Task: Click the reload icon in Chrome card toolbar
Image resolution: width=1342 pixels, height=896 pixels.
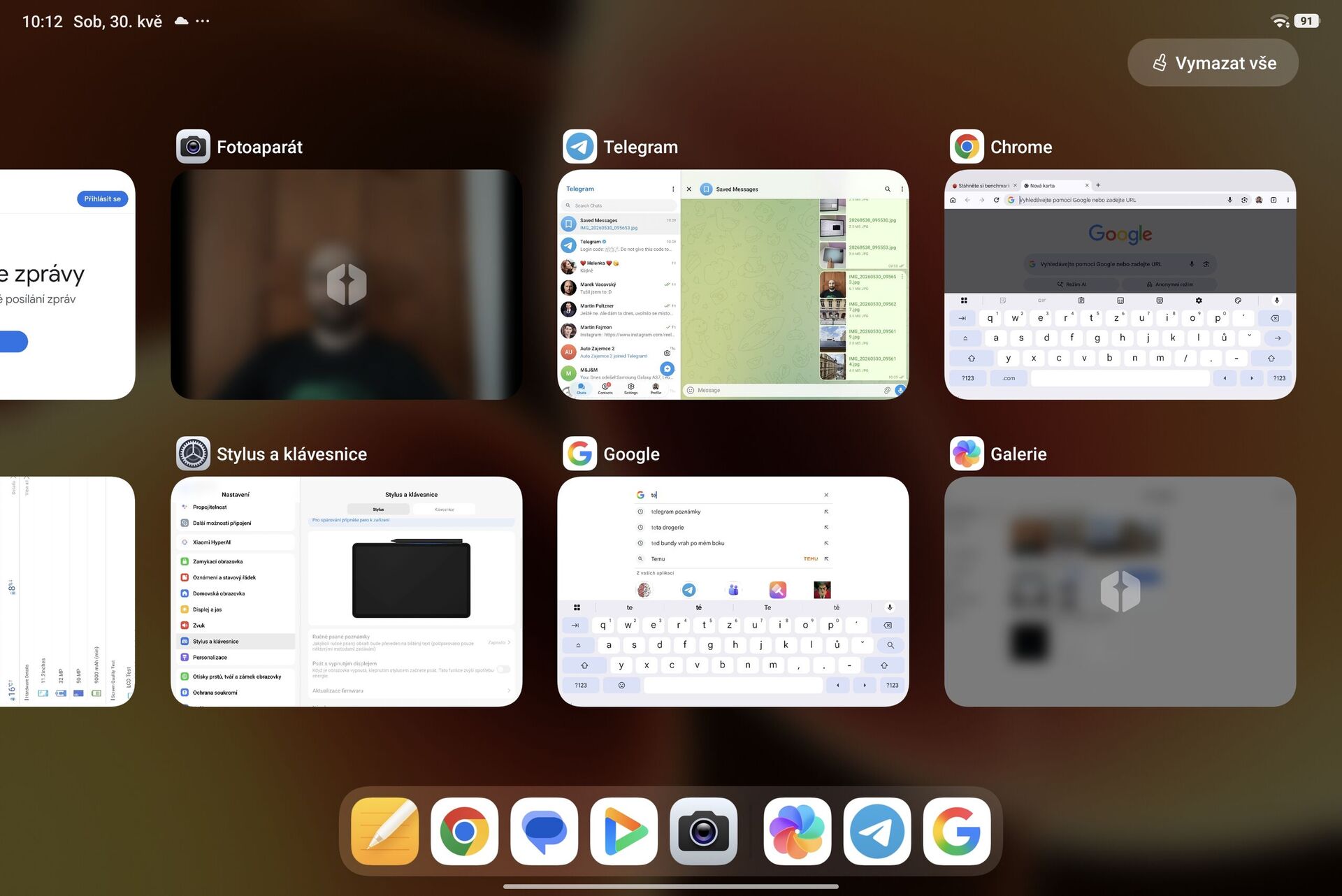Action: pyautogui.click(x=996, y=200)
